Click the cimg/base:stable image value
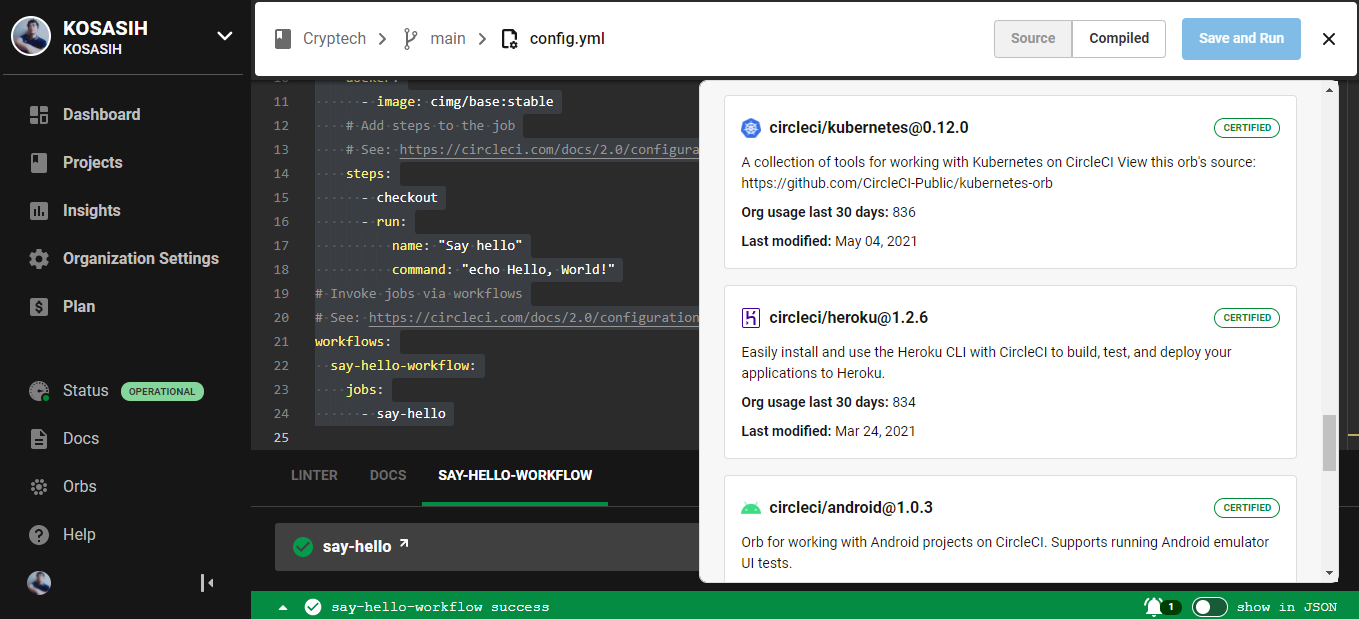 pyautogui.click(x=491, y=101)
